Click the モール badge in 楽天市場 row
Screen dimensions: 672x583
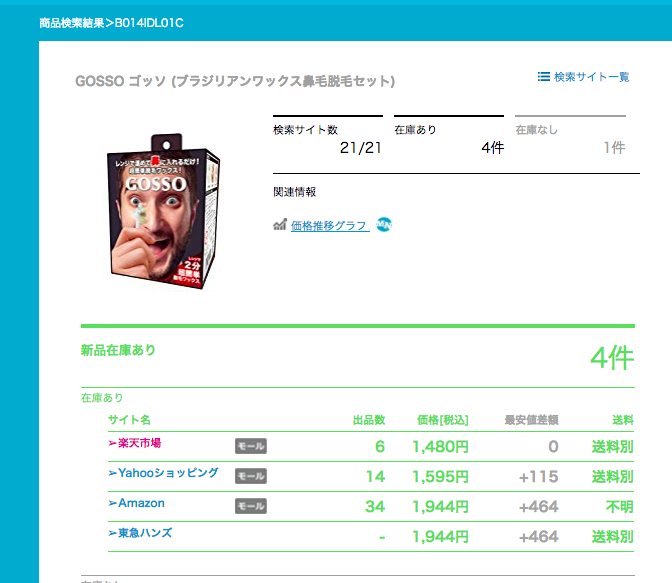(x=251, y=446)
